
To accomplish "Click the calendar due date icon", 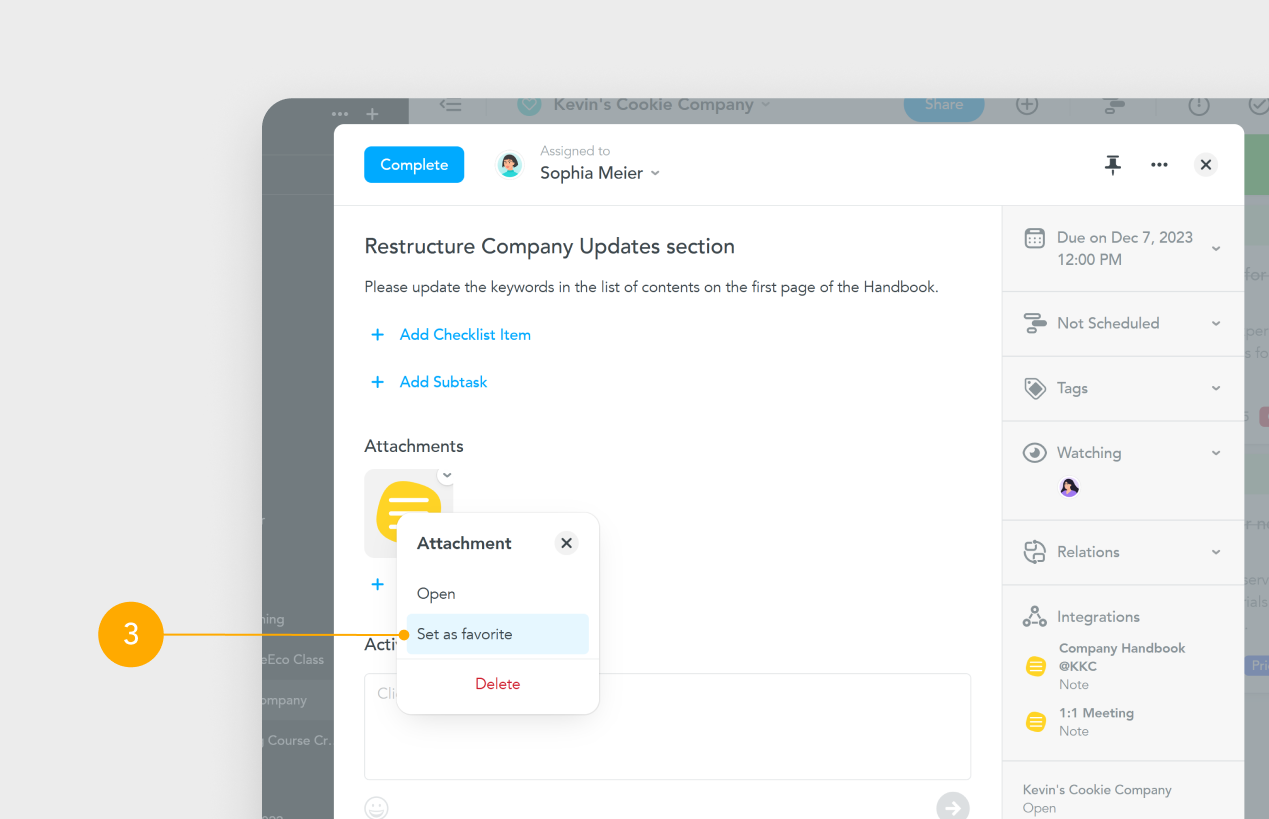I will point(1035,238).
